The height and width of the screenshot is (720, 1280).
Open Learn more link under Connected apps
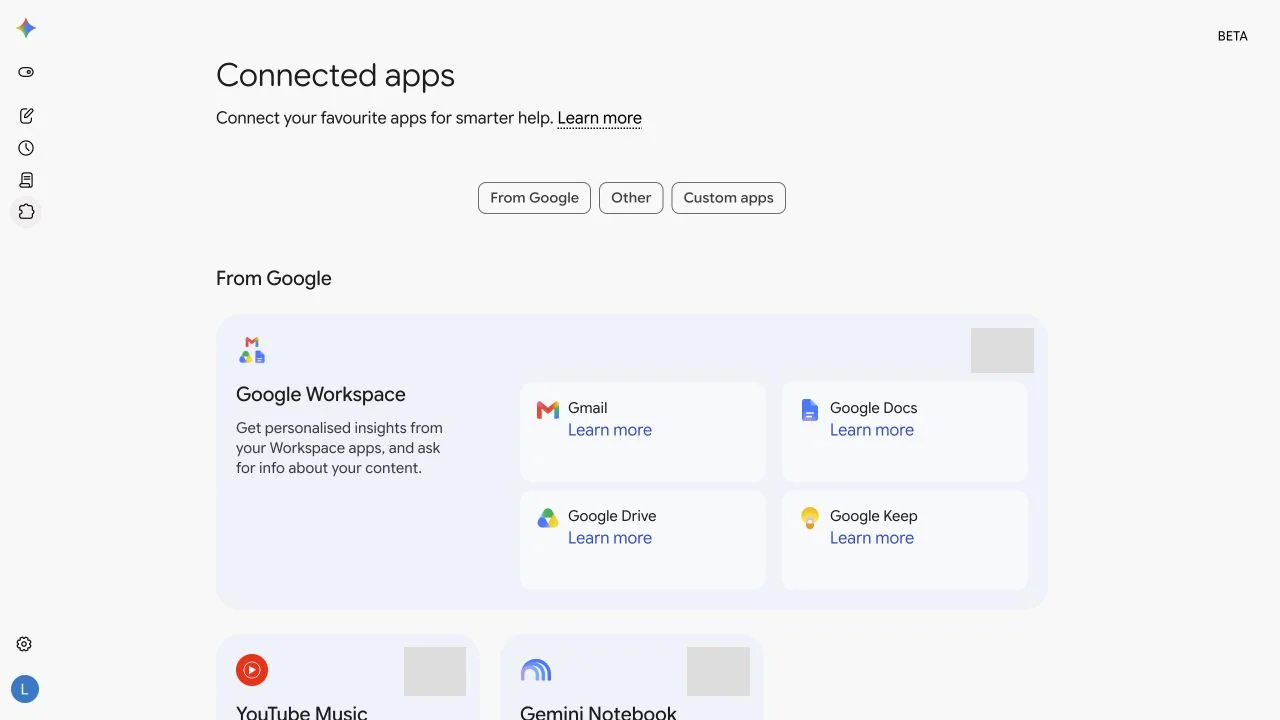[599, 118]
